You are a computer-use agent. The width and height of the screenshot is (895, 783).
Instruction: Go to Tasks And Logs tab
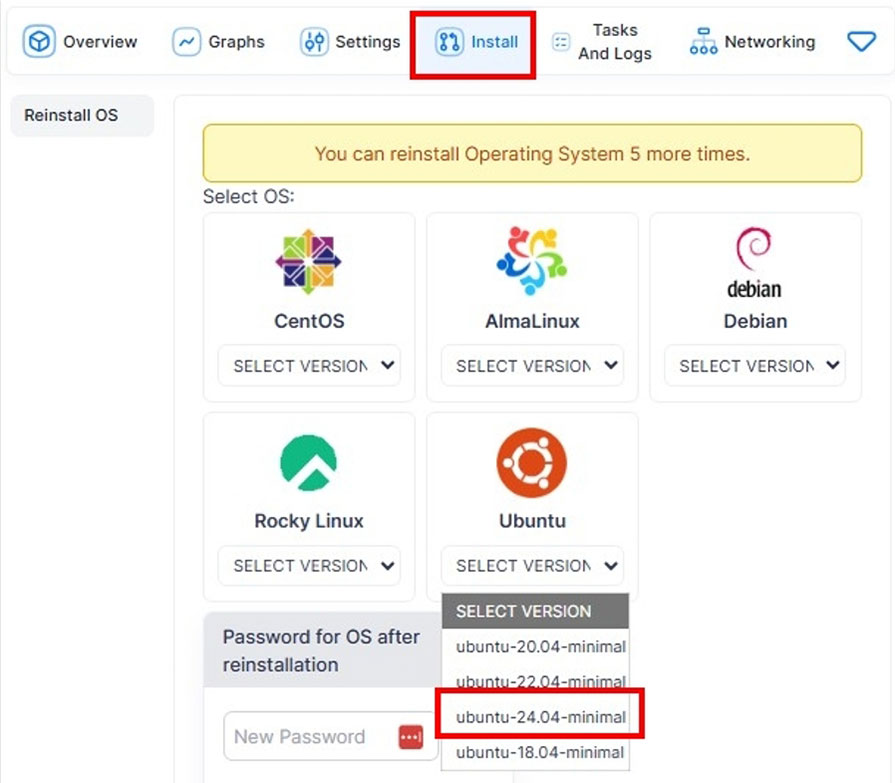pos(602,42)
